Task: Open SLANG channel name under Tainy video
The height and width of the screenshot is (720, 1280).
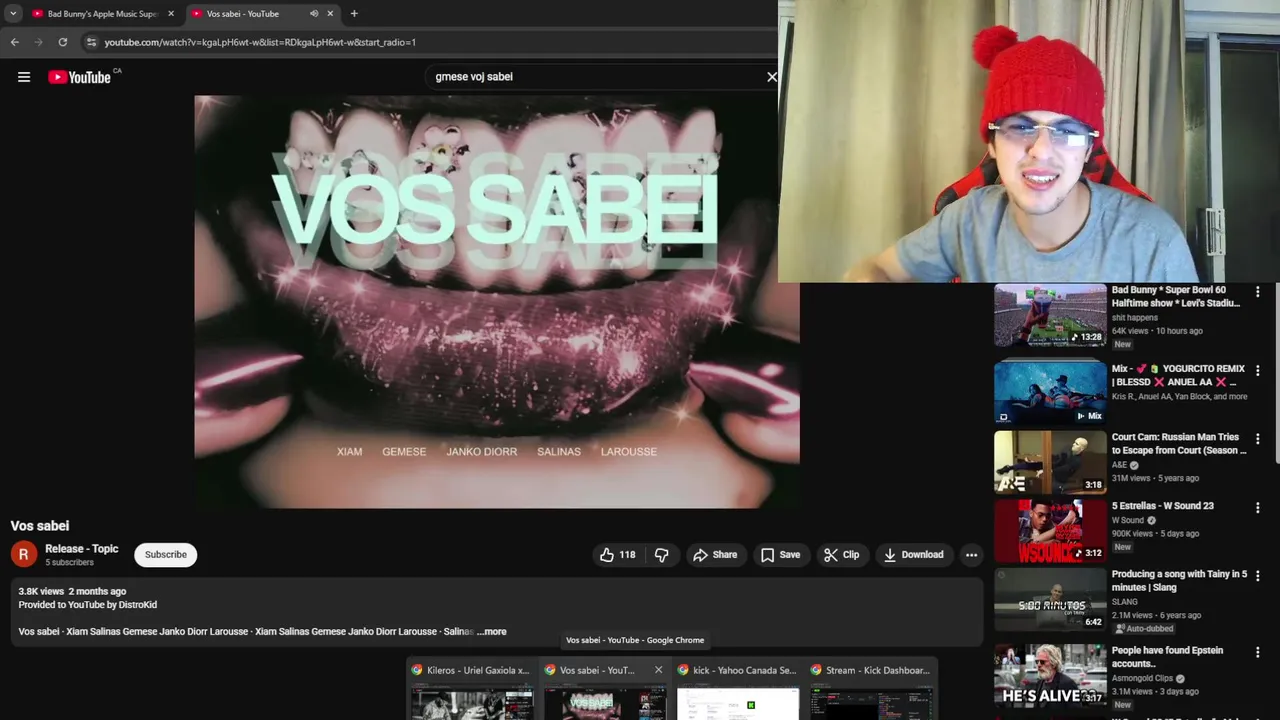Action: 1125,602
